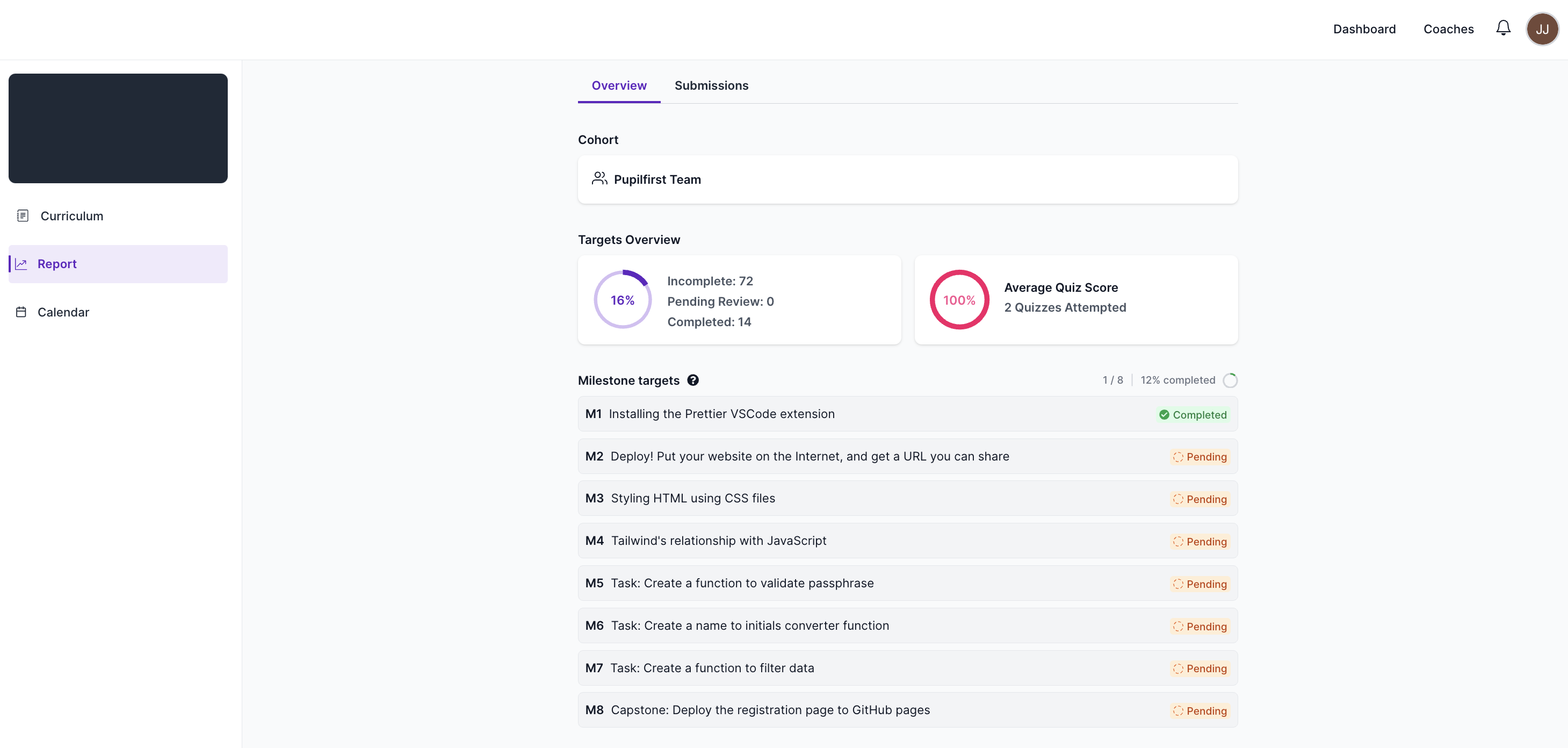Open milestone M3 Styling HTML using CSS files
The width and height of the screenshot is (1568, 748).
pyautogui.click(x=692, y=498)
